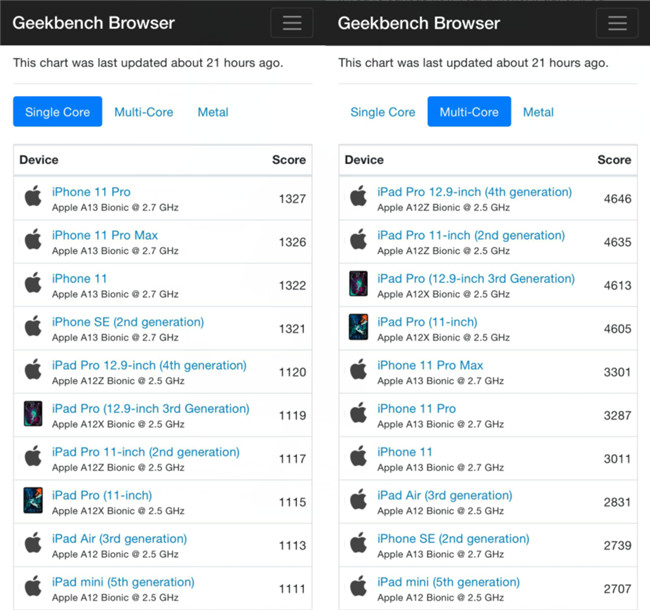Open iPad Pro 12.9-inch (4th generation) link scoring 1120
This screenshot has height=610, width=650.
(149, 366)
